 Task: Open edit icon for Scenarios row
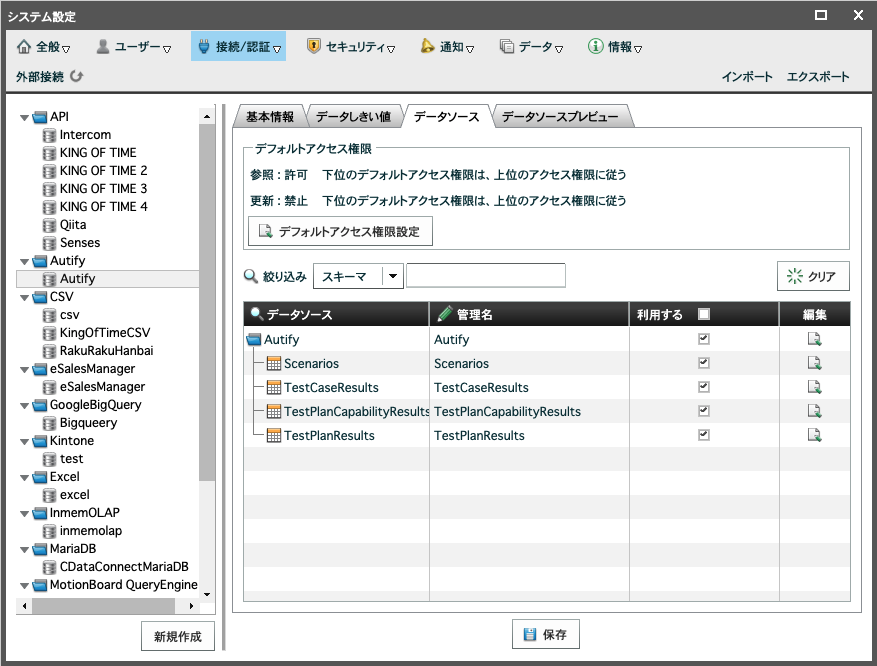[814, 363]
